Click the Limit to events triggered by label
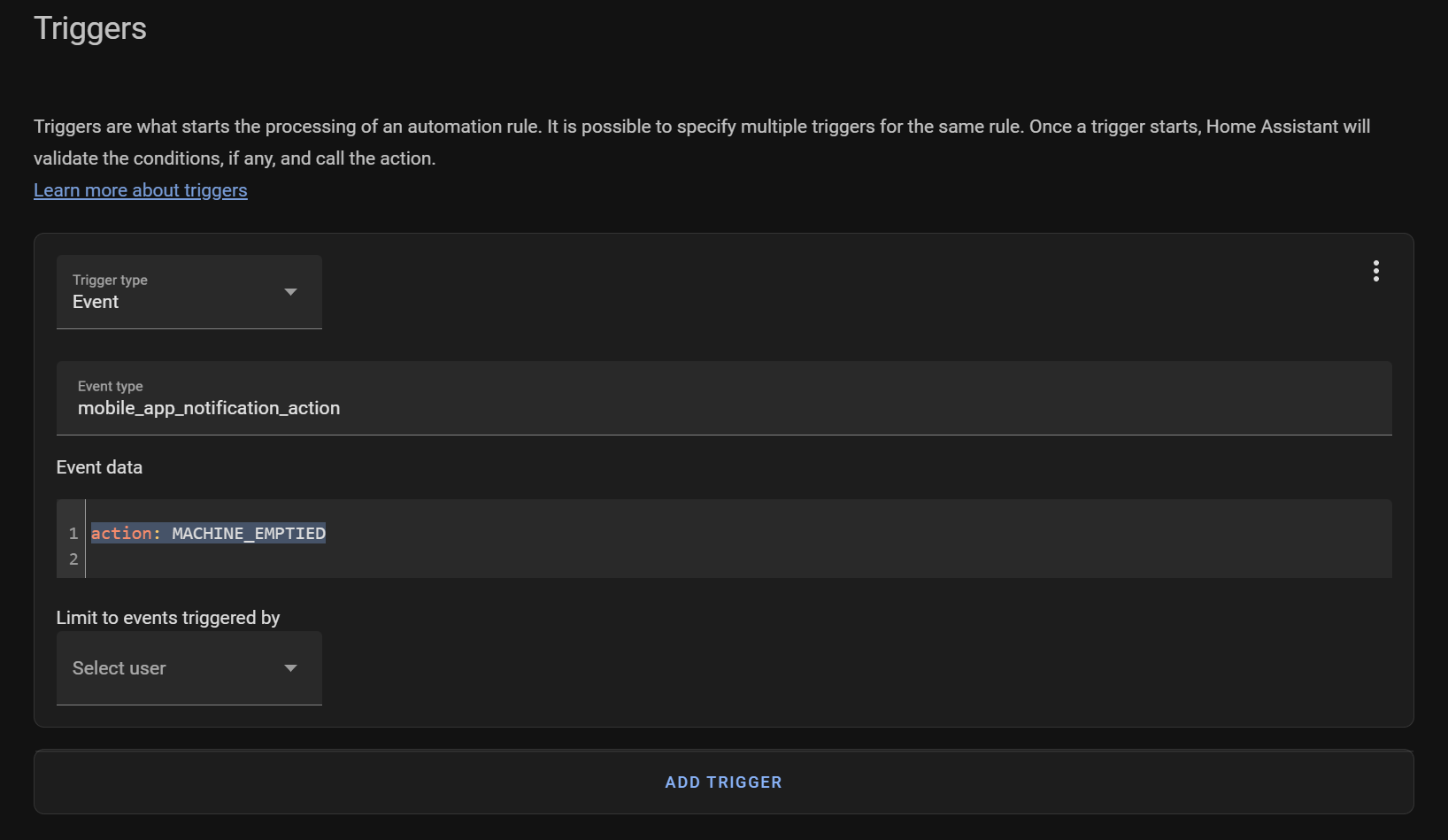This screenshot has width=1448, height=840. pos(168,618)
